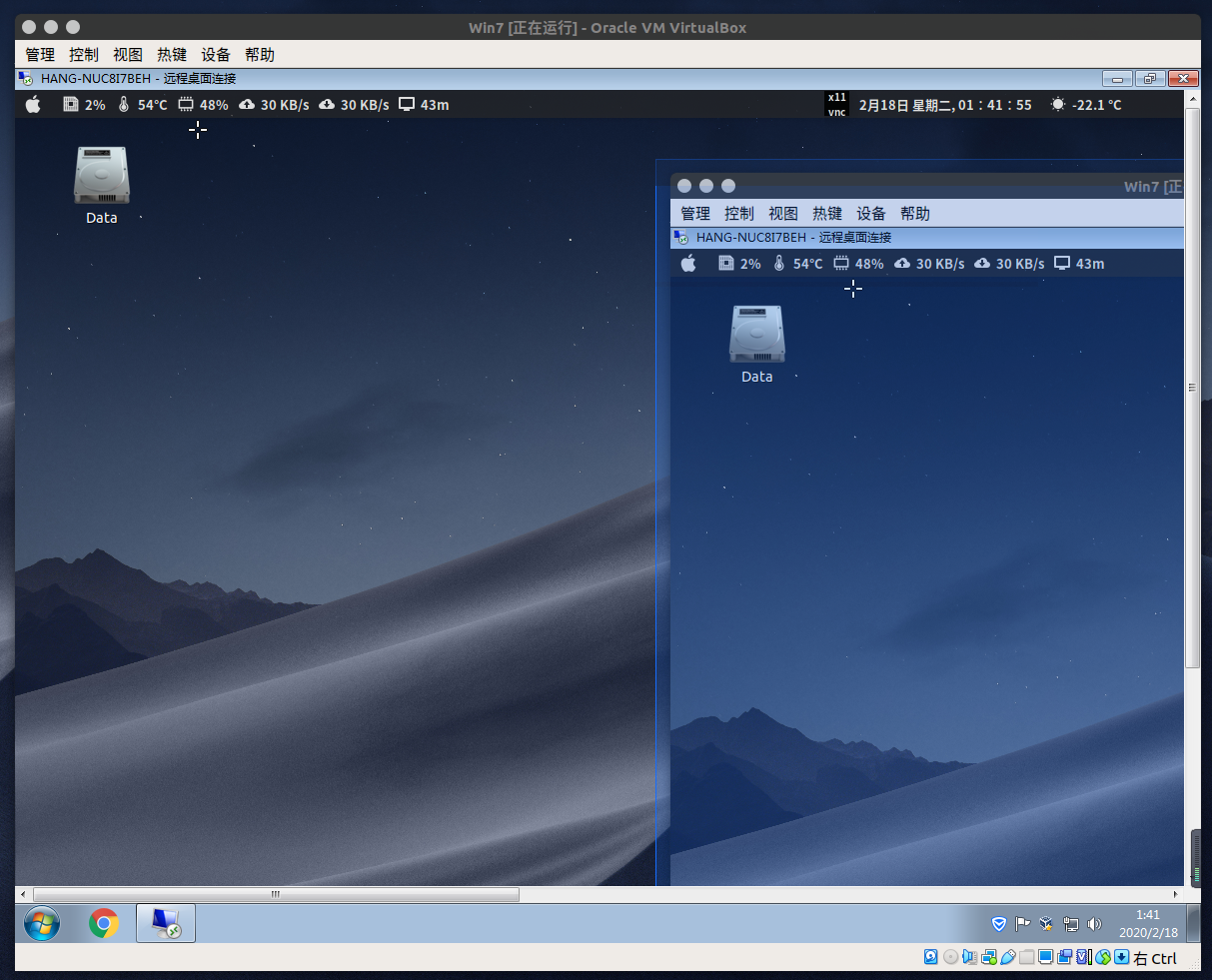
Task: Open the 帮助 menu in the nested inner window
Action: tap(915, 214)
